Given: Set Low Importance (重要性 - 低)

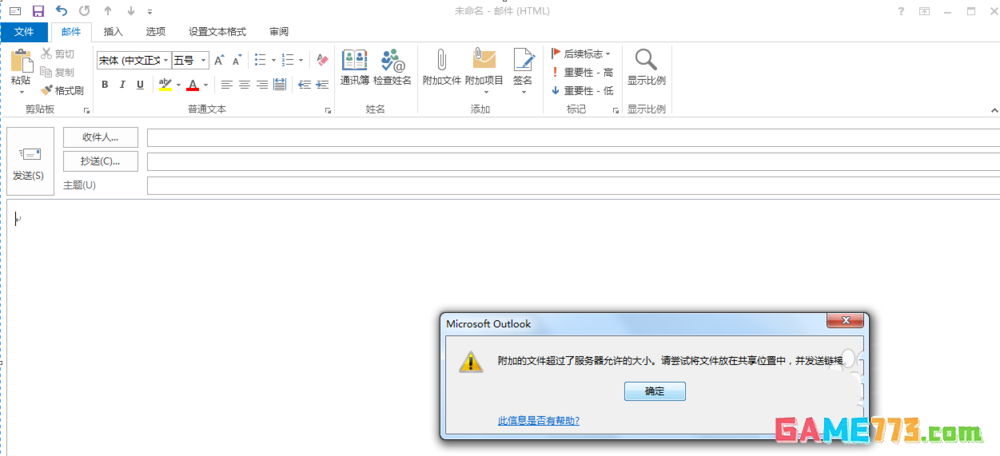Looking at the screenshot, I should click(x=582, y=91).
